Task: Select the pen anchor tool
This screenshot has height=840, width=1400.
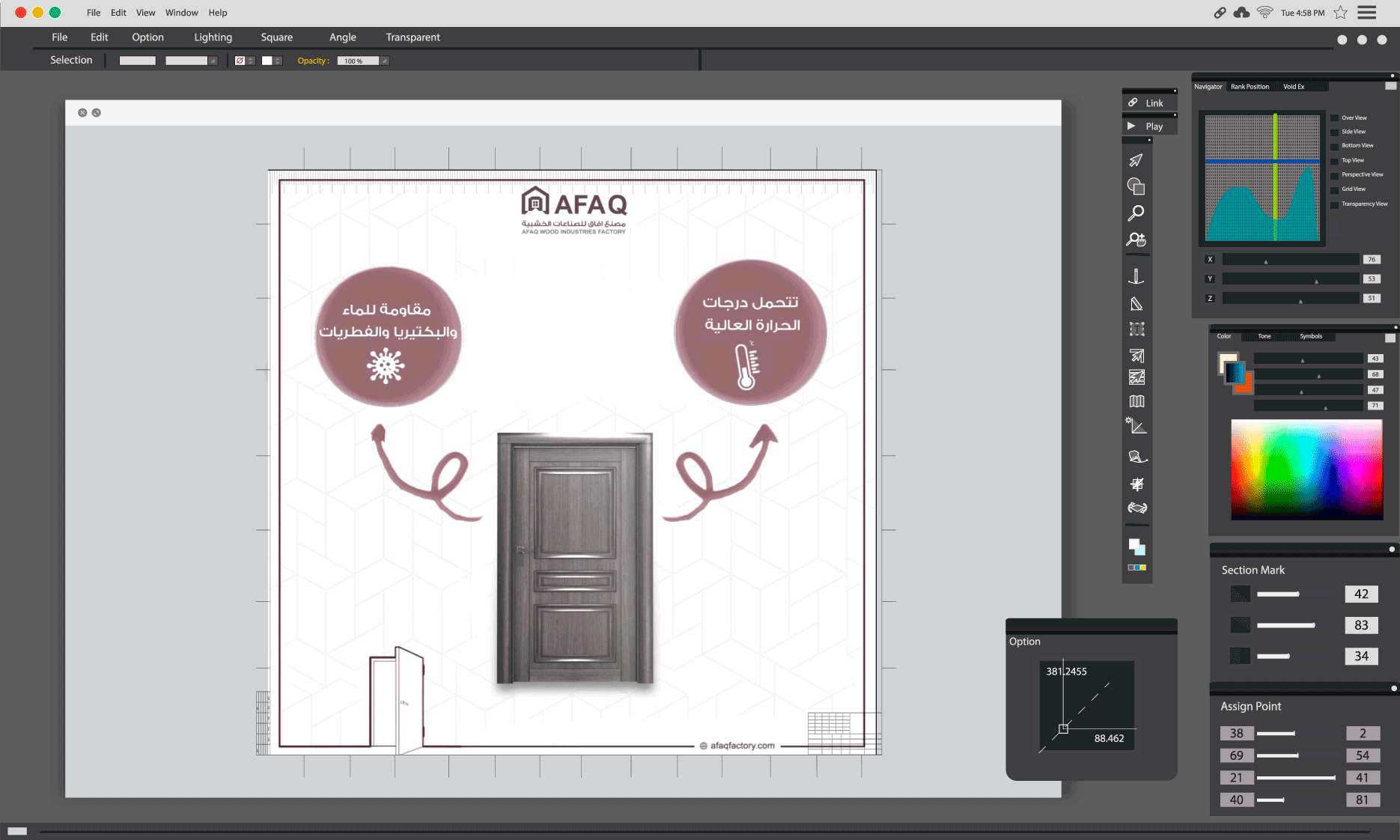Action: [1136, 277]
